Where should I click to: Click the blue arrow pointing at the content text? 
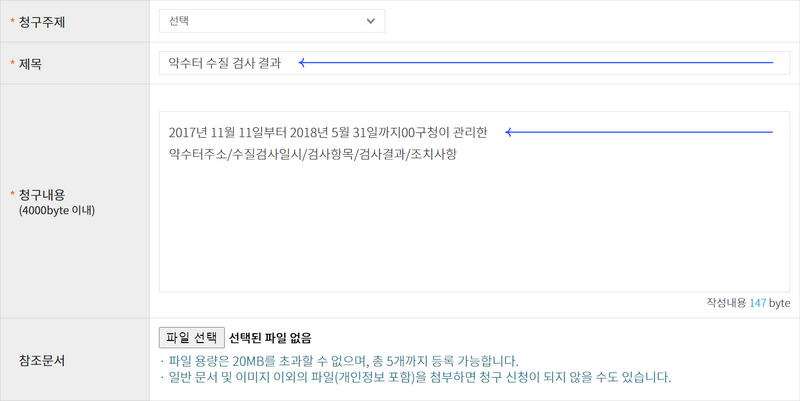pyautogui.click(x=639, y=132)
